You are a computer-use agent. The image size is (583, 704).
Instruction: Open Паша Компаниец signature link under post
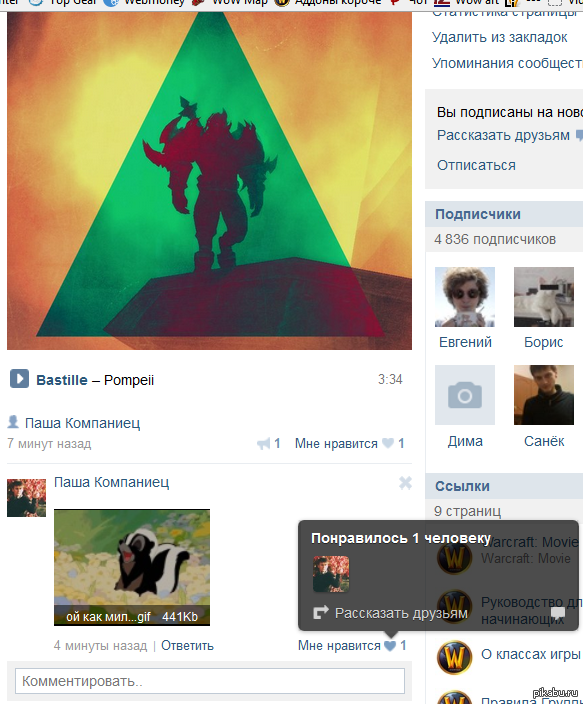coord(82,423)
